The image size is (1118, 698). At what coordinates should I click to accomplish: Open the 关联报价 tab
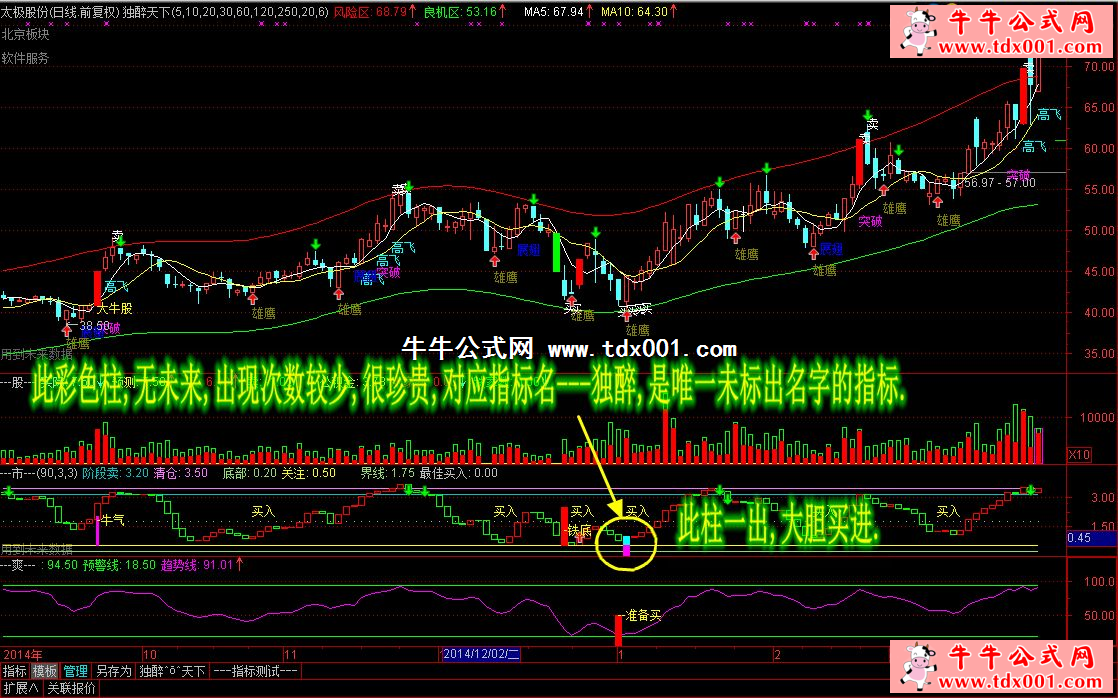71,688
